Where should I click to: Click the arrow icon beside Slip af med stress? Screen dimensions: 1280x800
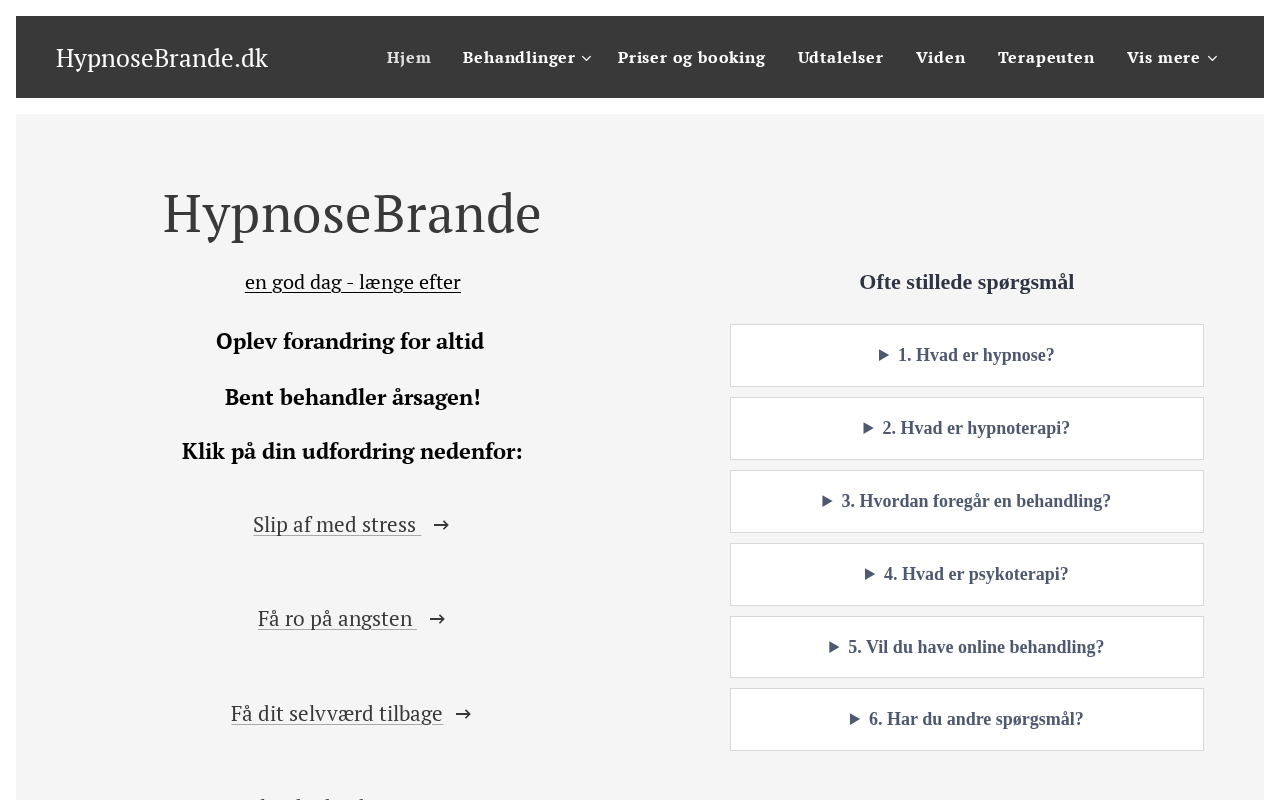441,525
